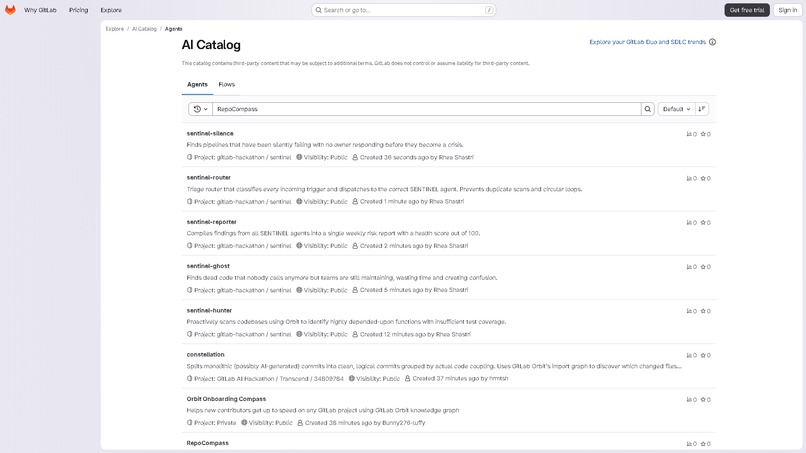This screenshot has width=806, height=453.
Task: Click the star icon on sentinel-ghost
Action: pos(703,267)
